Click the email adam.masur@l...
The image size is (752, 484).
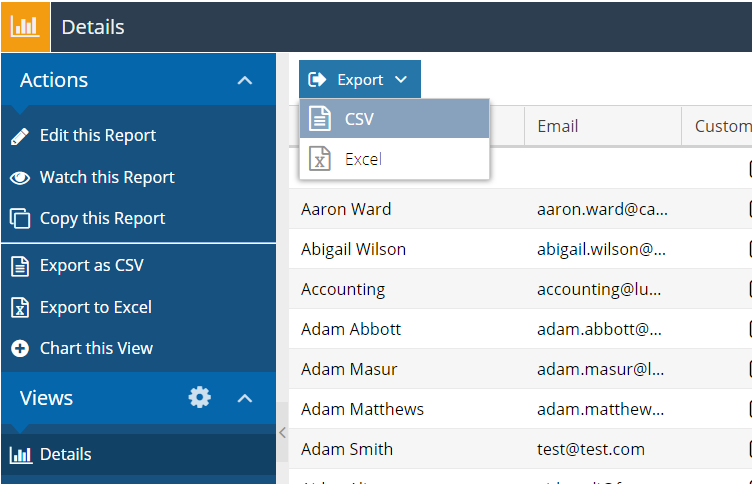click(x=600, y=369)
